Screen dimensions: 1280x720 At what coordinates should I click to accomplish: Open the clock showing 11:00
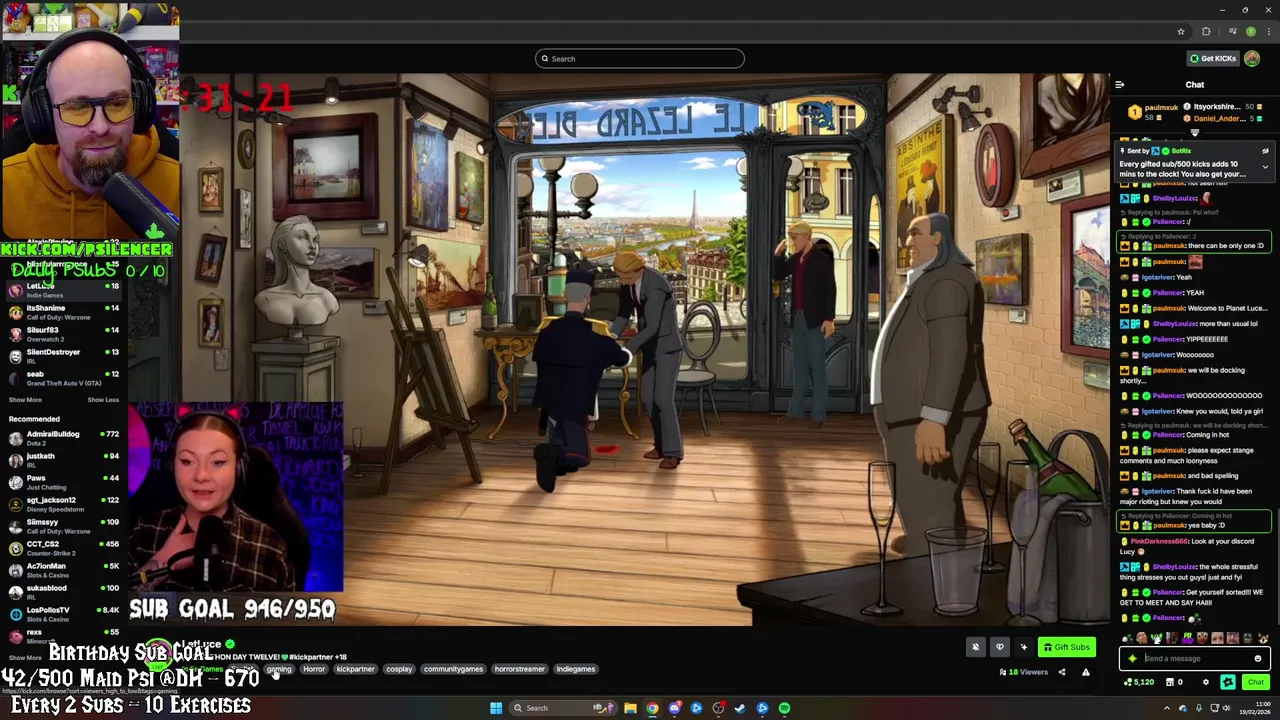coord(1257,708)
